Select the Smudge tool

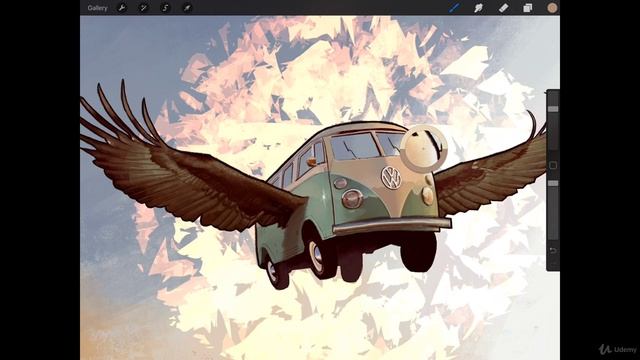(478, 8)
